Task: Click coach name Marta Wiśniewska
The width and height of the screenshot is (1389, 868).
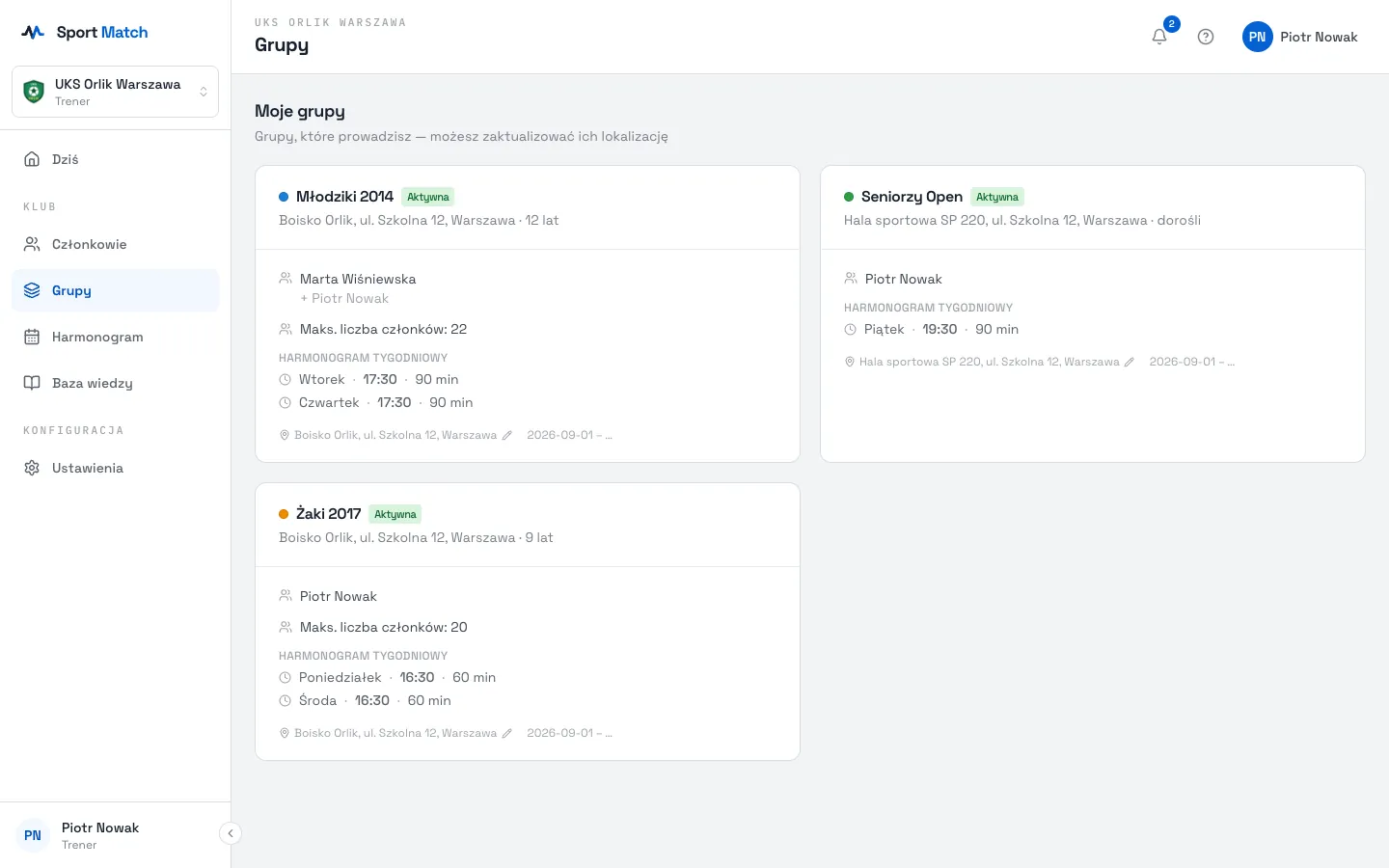Action: (x=358, y=279)
